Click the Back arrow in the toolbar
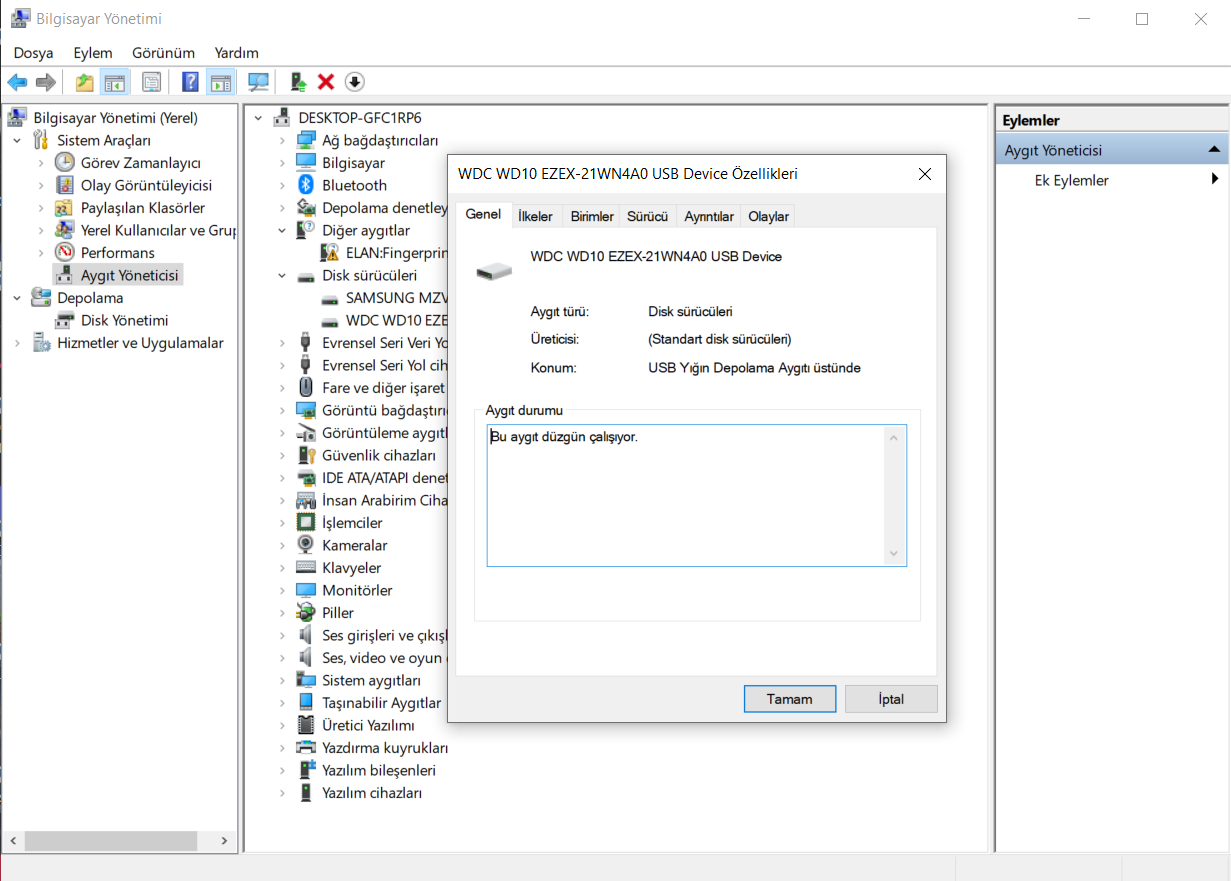The image size is (1231, 881). point(17,82)
